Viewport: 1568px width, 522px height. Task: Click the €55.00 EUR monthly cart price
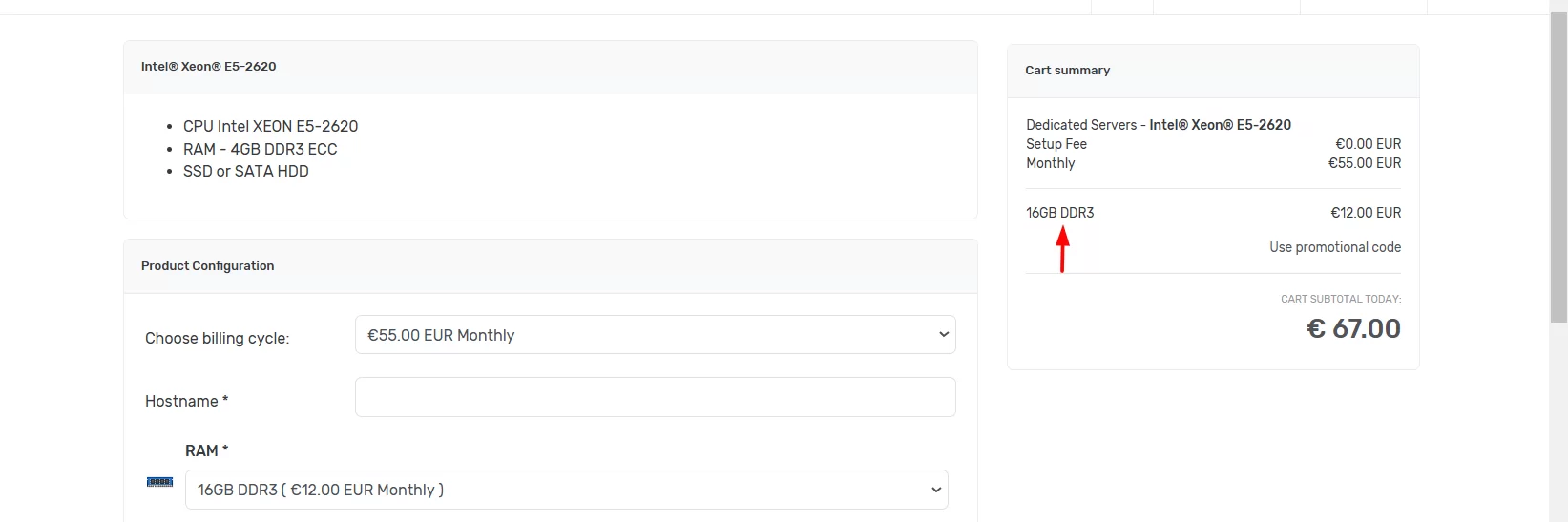click(1365, 163)
